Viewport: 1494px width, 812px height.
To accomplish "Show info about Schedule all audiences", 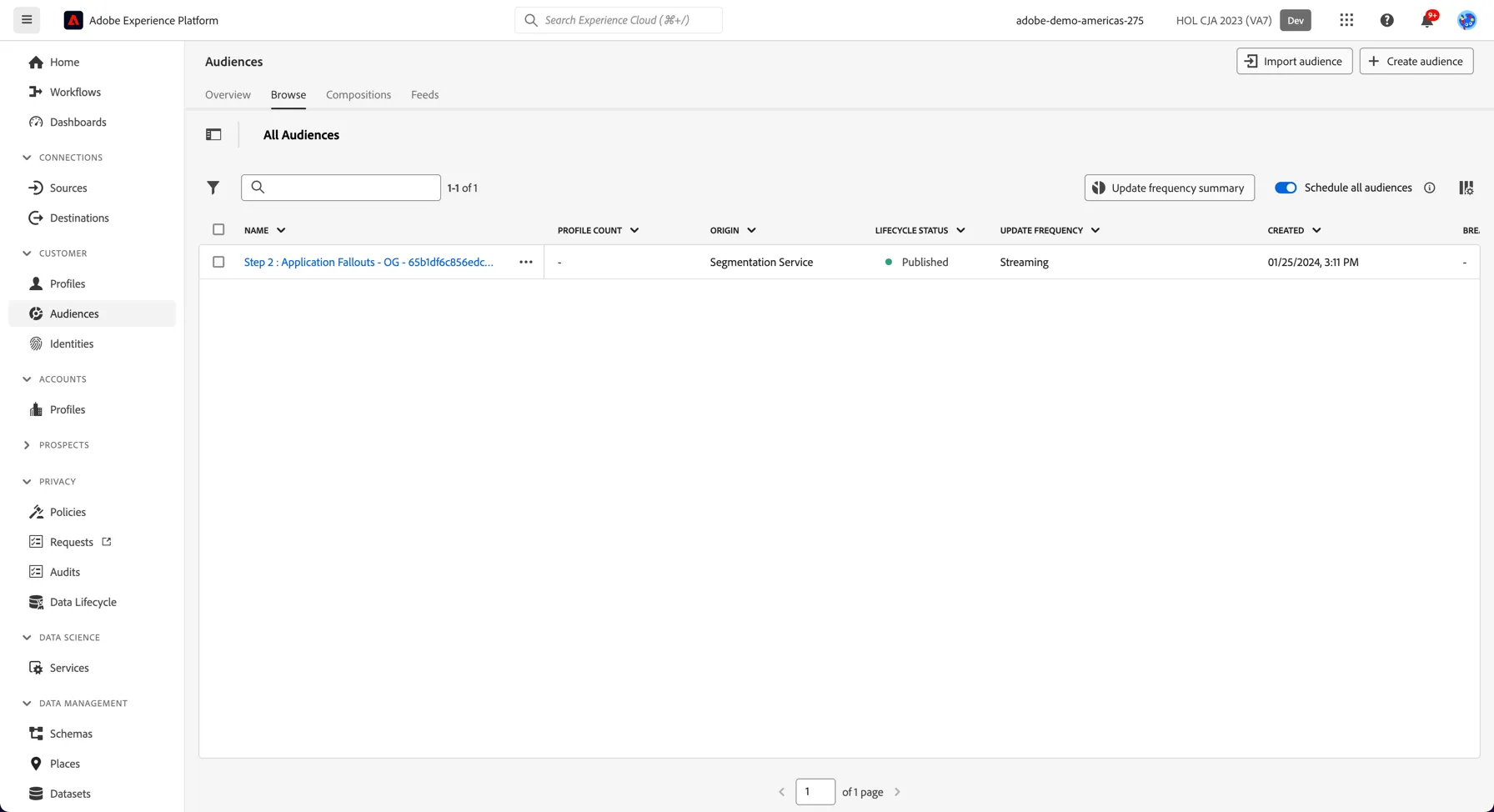I will click(x=1430, y=188).
